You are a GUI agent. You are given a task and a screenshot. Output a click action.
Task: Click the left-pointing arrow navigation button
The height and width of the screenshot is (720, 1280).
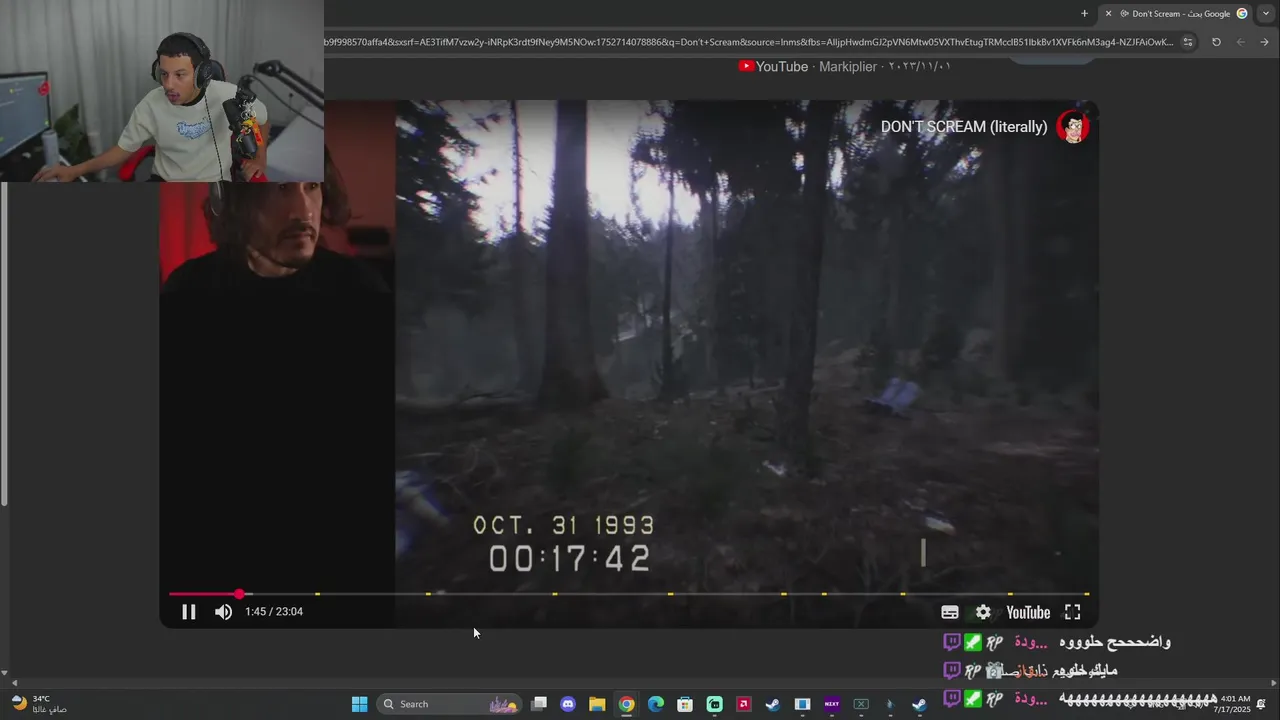coord(1241,42)
